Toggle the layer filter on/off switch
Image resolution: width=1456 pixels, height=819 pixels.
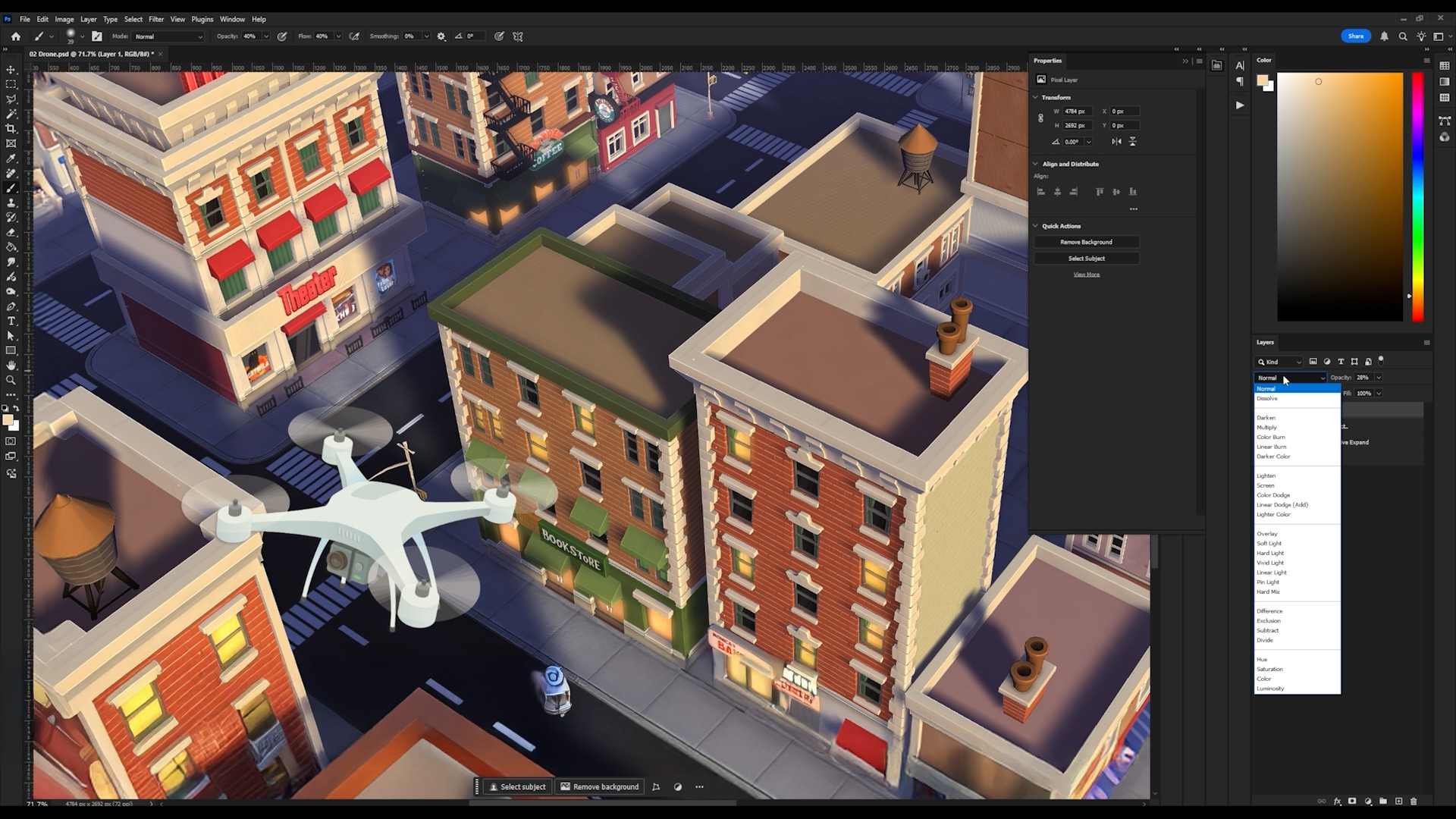[1381, 361]
